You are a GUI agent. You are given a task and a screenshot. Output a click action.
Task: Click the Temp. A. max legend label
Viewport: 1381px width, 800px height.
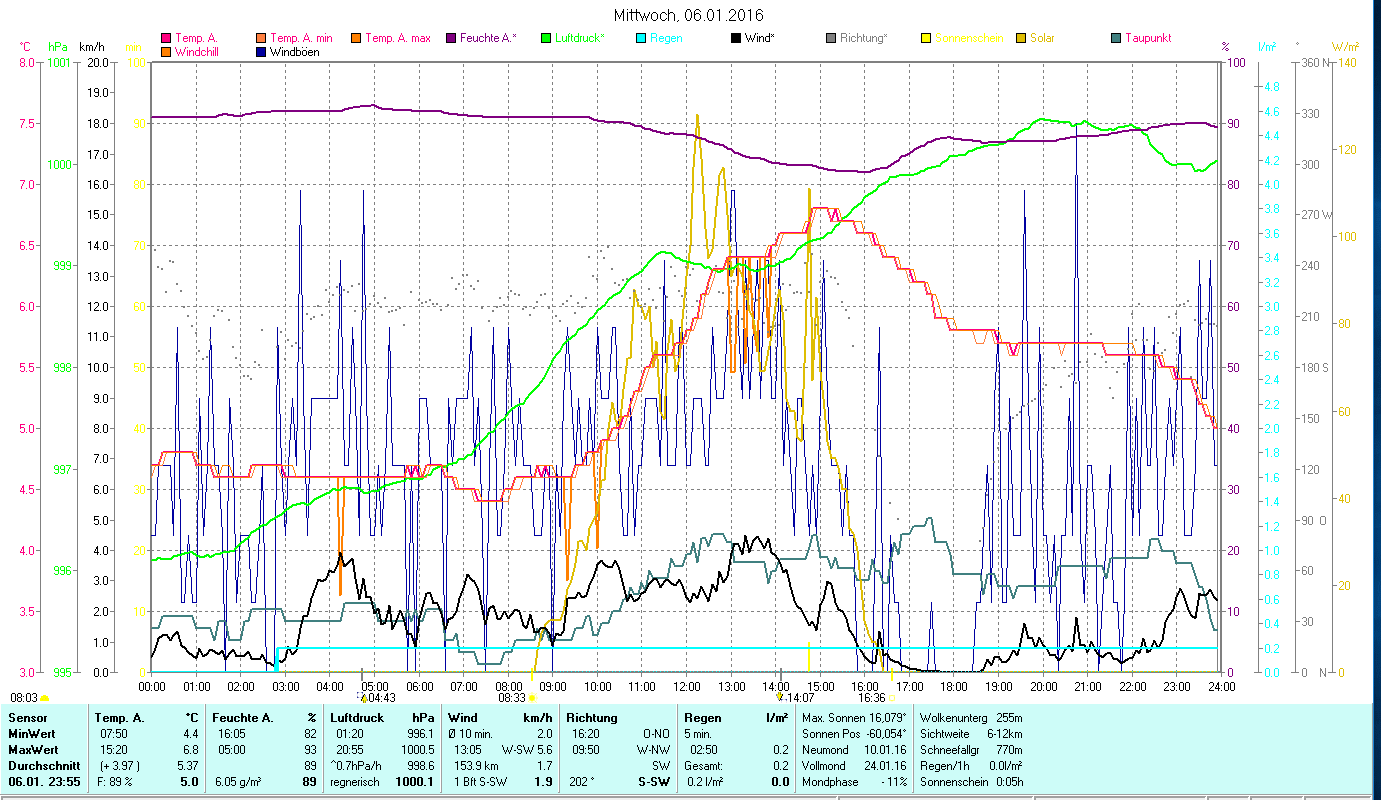397,39
